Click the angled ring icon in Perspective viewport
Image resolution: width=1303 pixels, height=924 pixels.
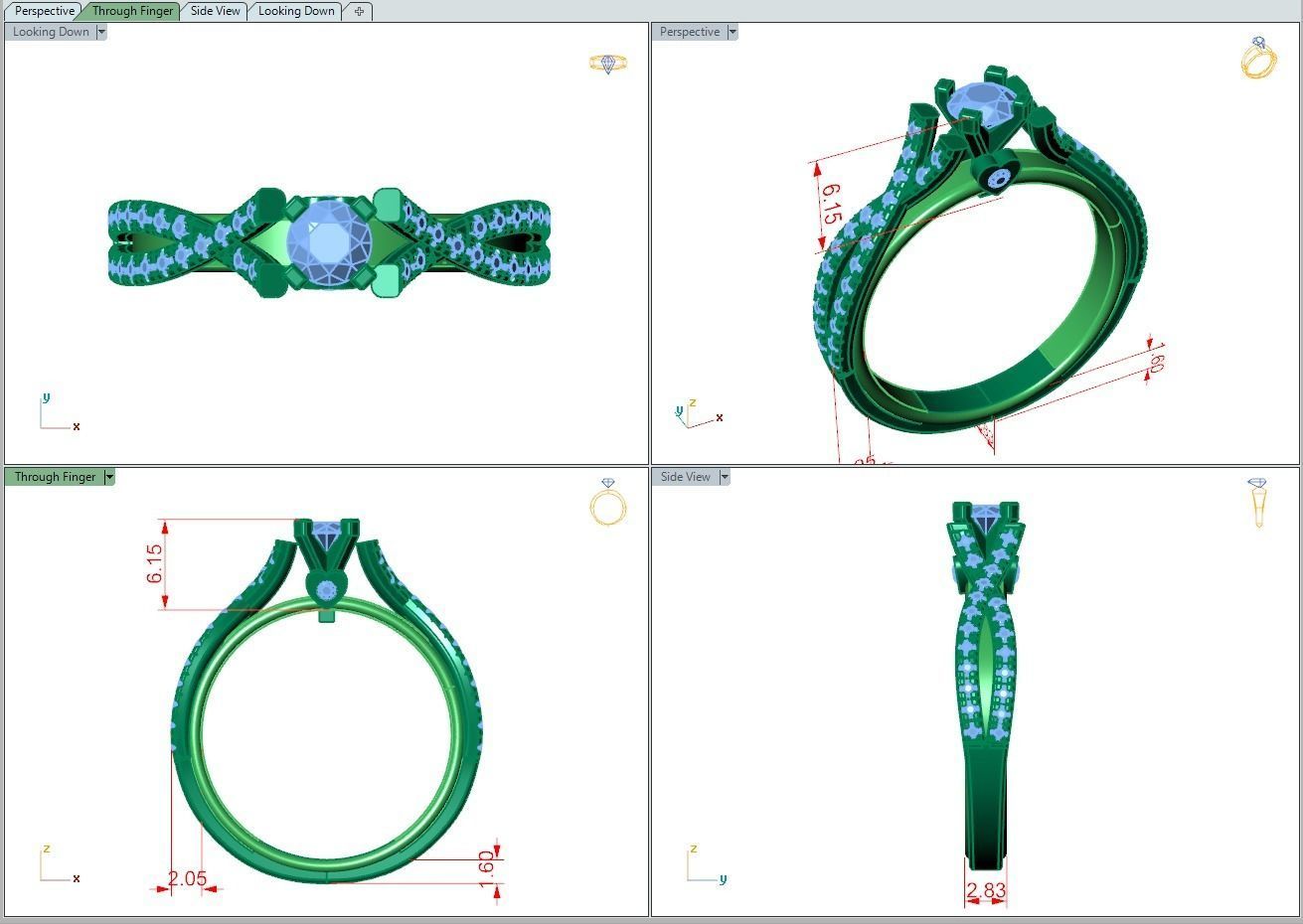tap(1258, 58)
